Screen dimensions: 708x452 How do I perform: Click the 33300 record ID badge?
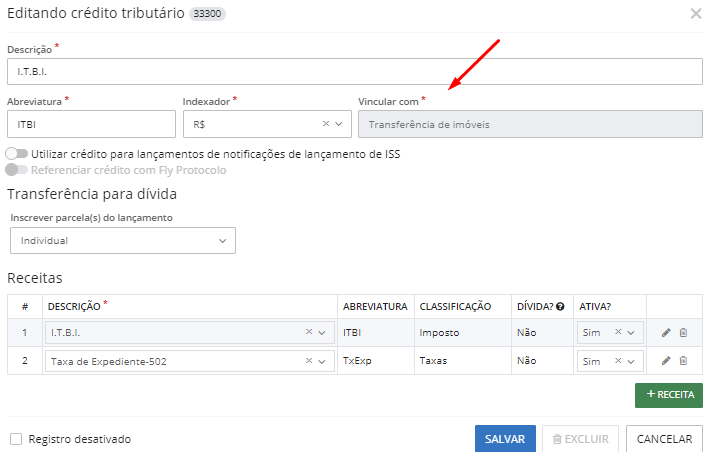(207, 14)
